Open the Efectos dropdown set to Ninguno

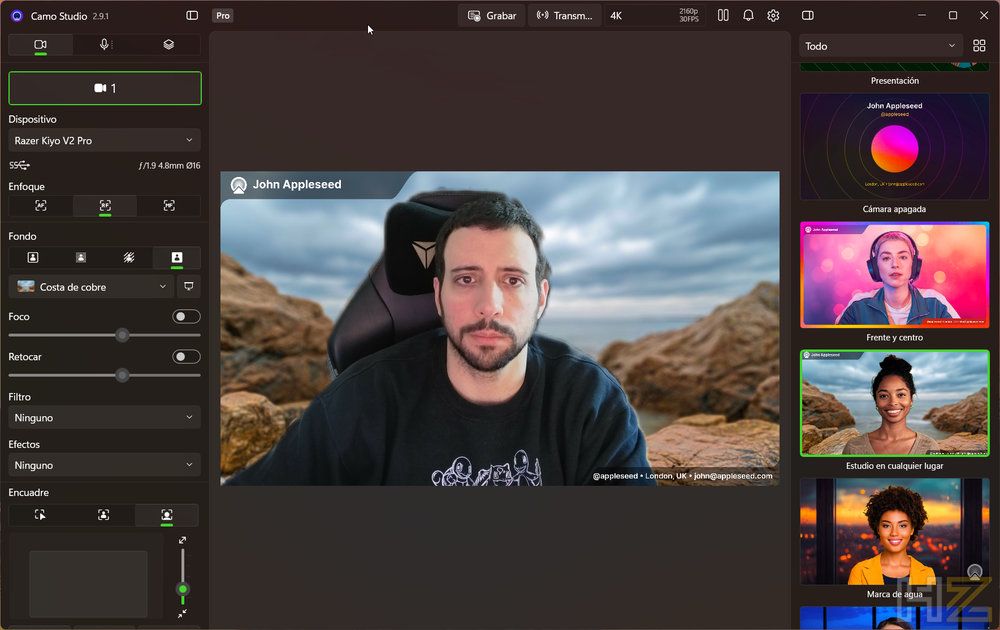coord(105,465)
